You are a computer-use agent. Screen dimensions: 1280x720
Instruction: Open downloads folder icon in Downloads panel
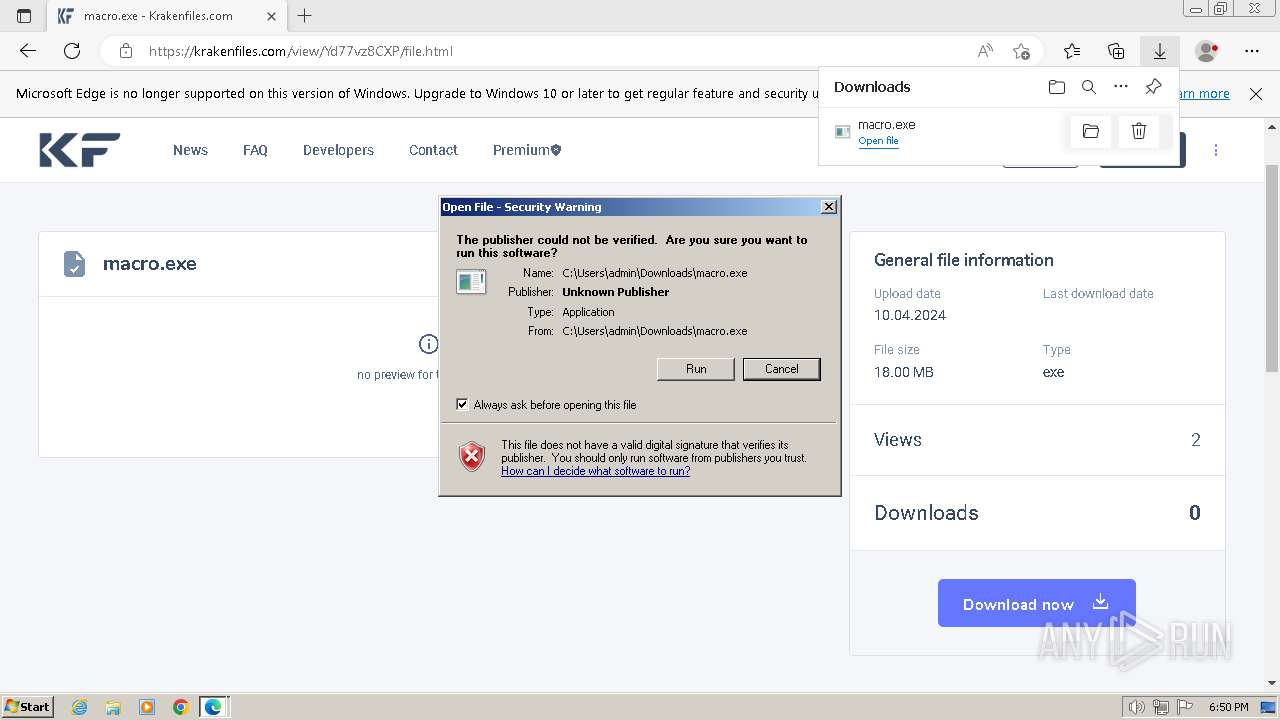click(1057, 87)
